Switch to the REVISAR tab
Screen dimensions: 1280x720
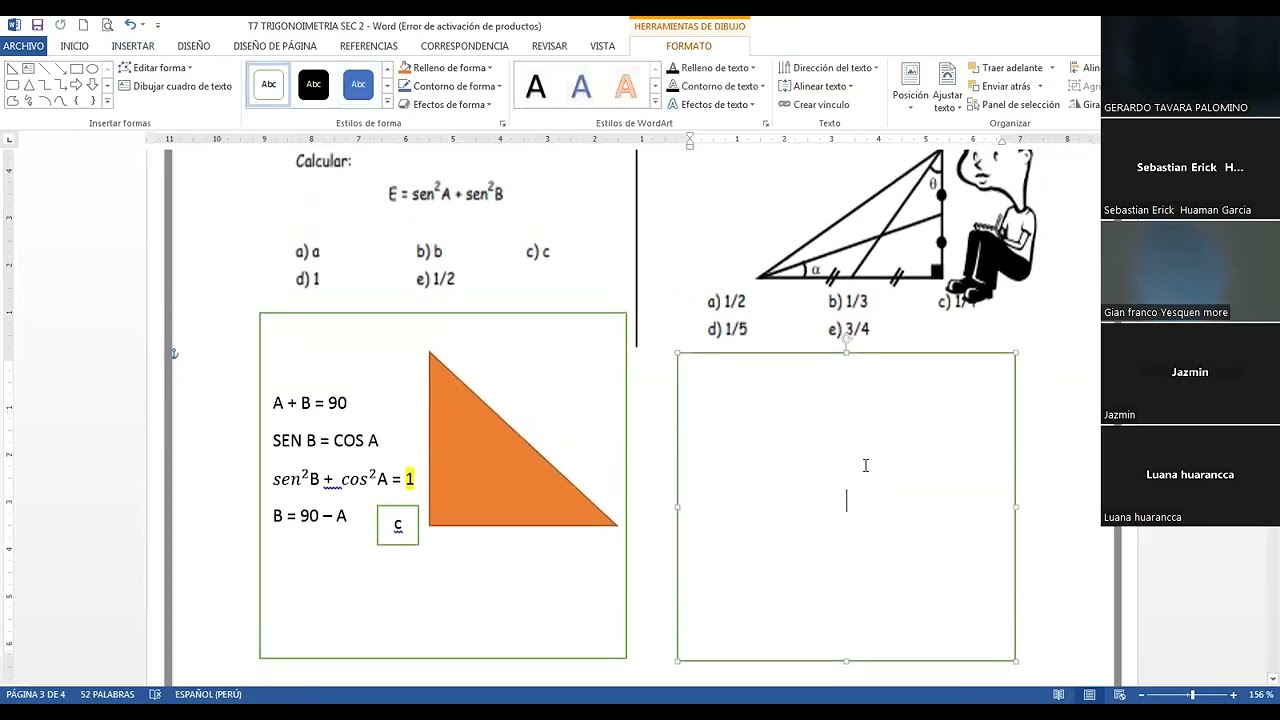549,46
